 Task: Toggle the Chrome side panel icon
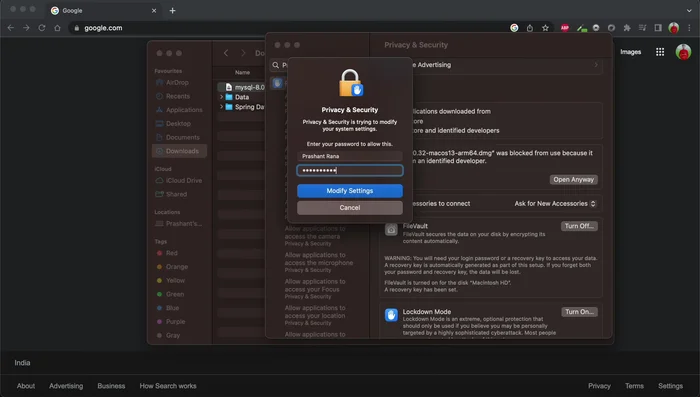[658, 28]
